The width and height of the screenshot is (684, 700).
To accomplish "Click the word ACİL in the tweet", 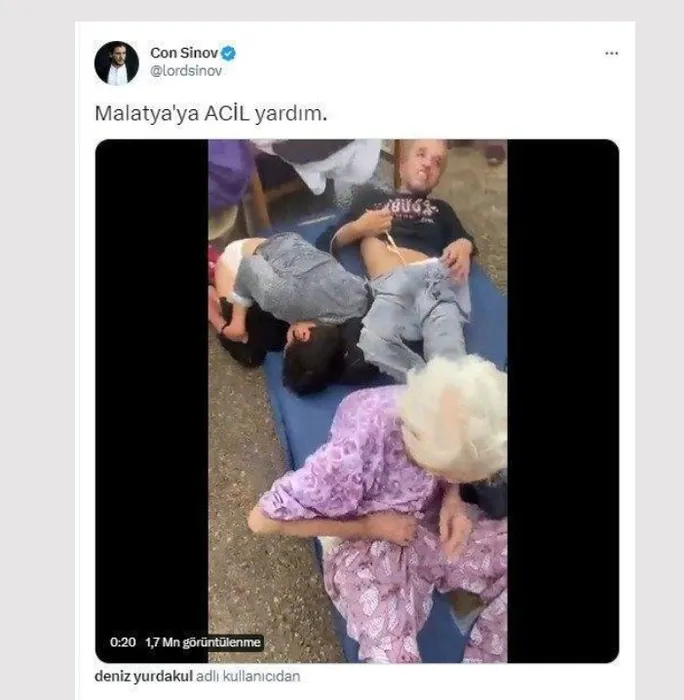I will coord(227,113).
